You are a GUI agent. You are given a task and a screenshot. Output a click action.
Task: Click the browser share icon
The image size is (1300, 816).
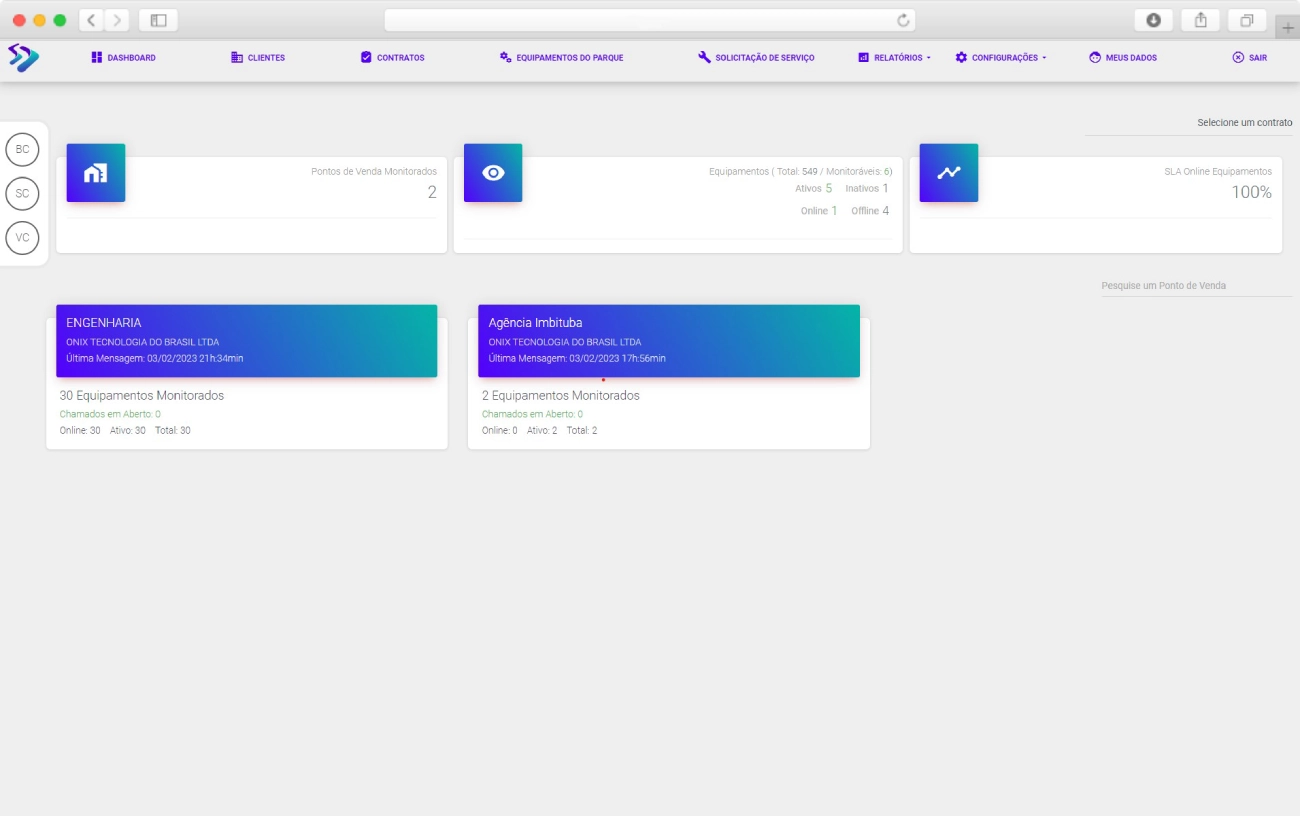(x=1200, y=20)
